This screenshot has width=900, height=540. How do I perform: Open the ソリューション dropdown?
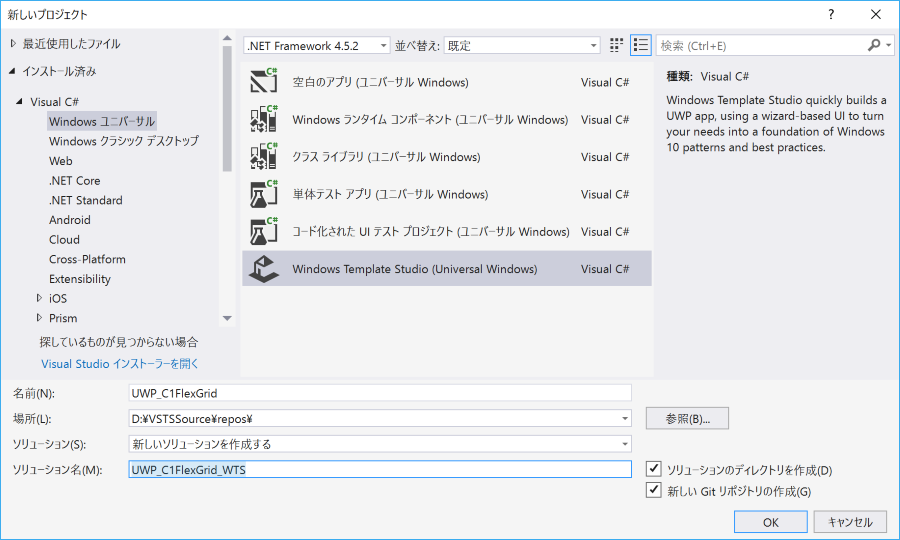380,444
